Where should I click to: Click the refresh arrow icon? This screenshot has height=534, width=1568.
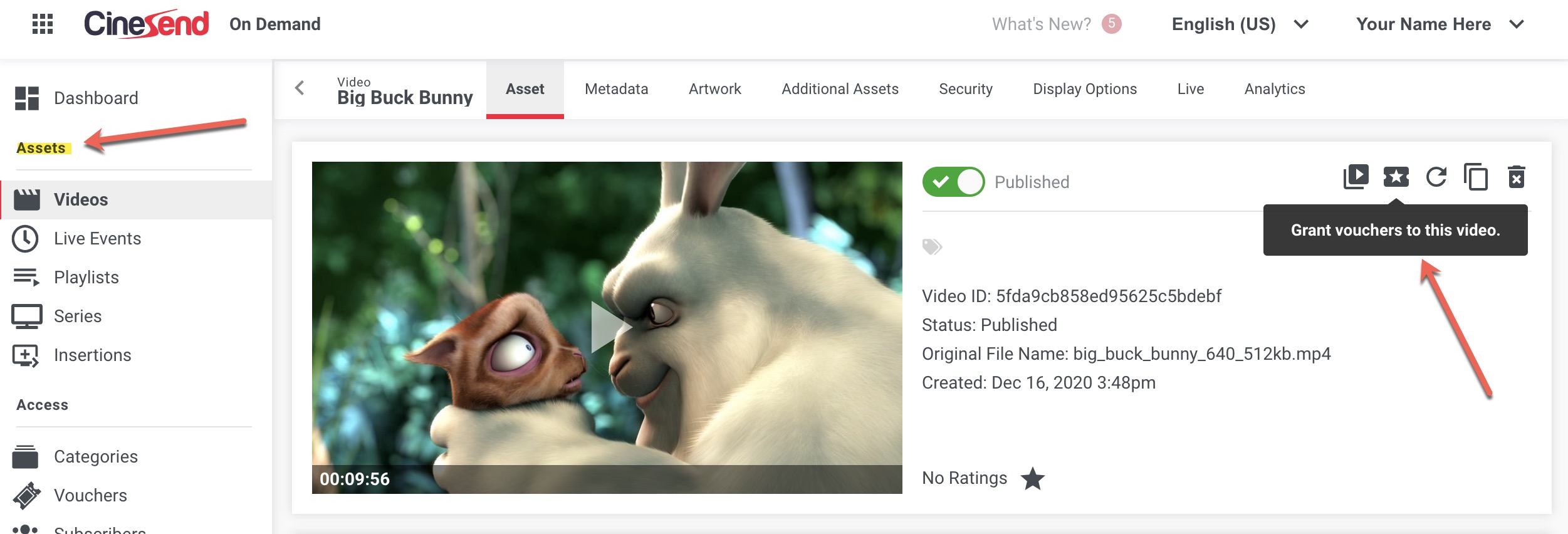1436,177
